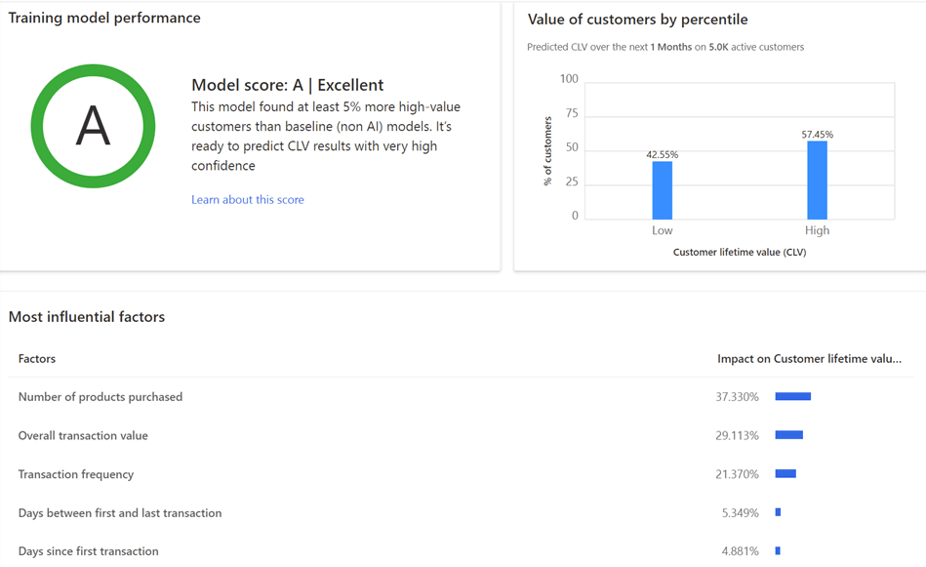Open the Learn about this score link
Viewport: 926px width, 567px height.
coord(247,200)
